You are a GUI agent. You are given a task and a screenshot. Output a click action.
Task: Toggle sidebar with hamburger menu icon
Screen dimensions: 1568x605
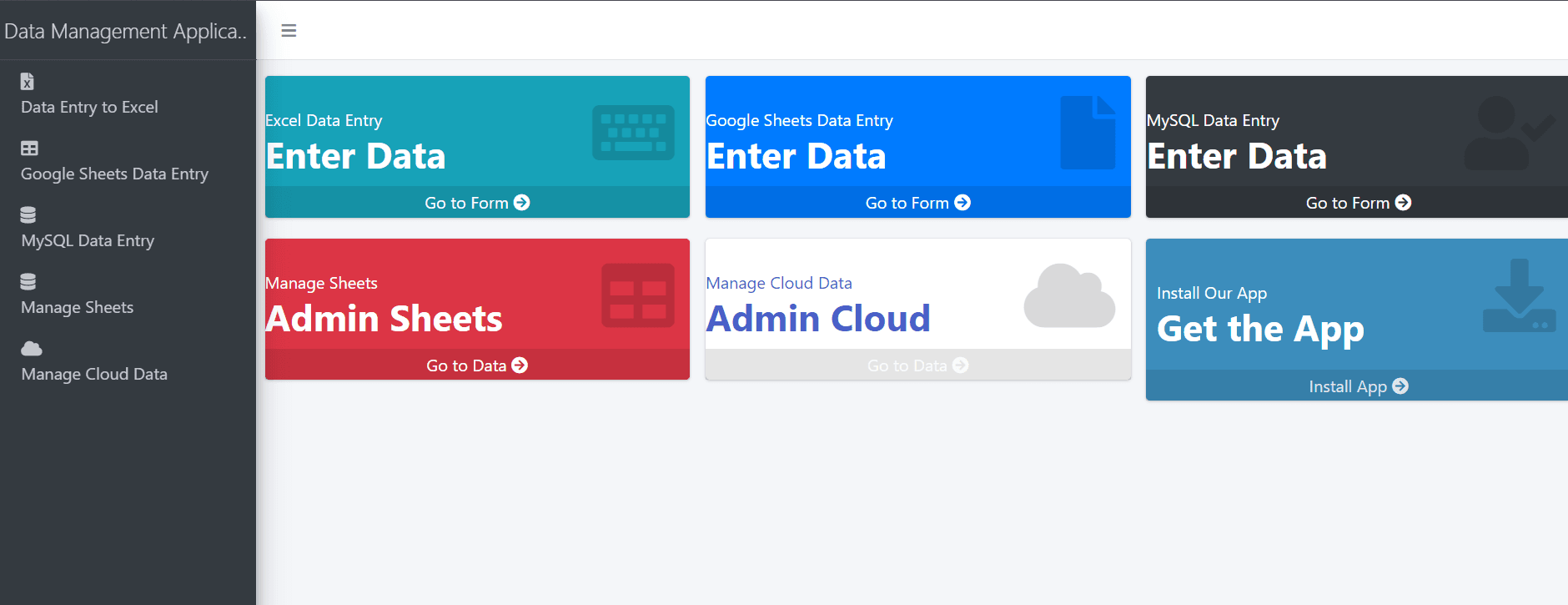pyautogui.click(x=289, y=31)
